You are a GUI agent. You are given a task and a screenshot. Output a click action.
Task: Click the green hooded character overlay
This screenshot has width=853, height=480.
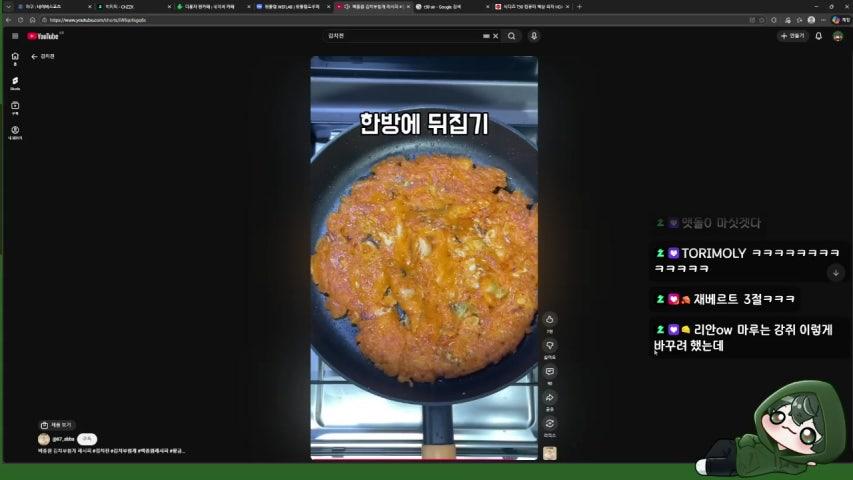[x=772, y=430]
